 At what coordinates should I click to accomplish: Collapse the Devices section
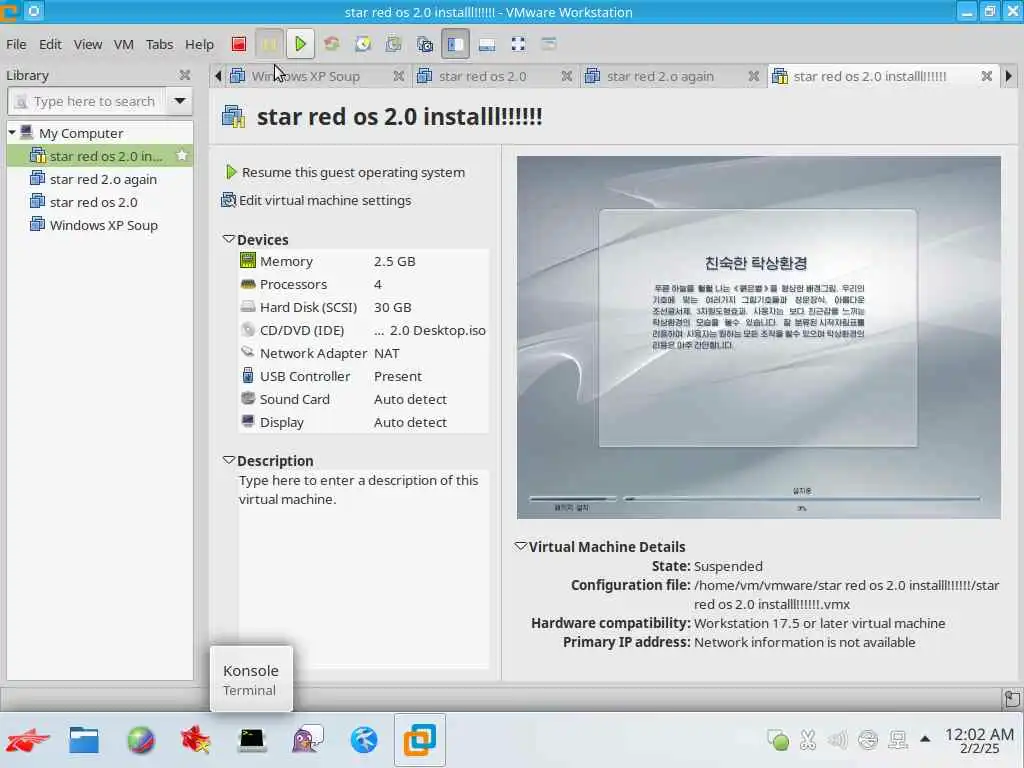coord(229,239)
